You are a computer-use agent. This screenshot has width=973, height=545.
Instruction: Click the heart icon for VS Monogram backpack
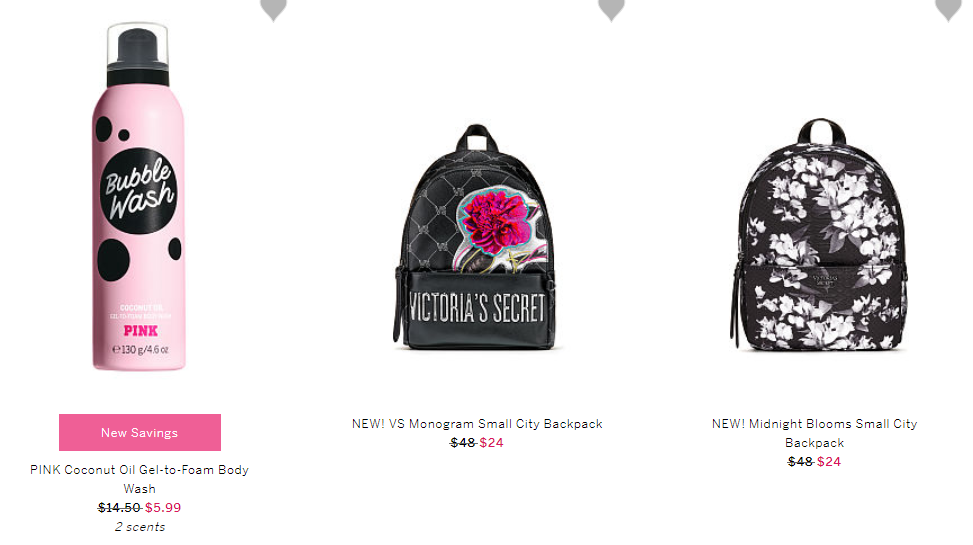611,9
